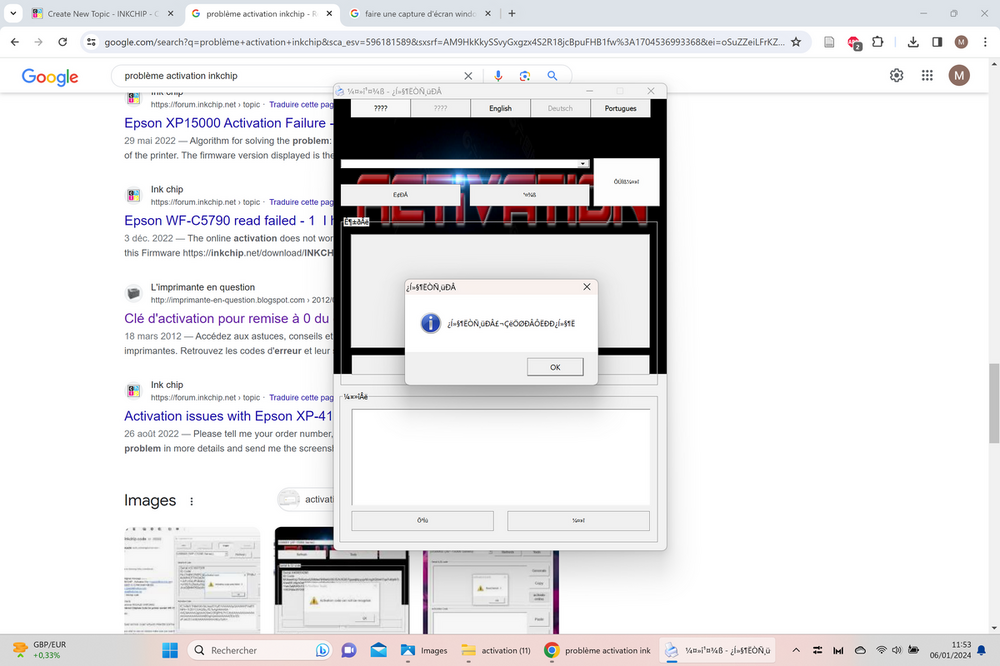
Task: Show hidden system tray icons
Action: pyautogui.click(x=795, y=650)
